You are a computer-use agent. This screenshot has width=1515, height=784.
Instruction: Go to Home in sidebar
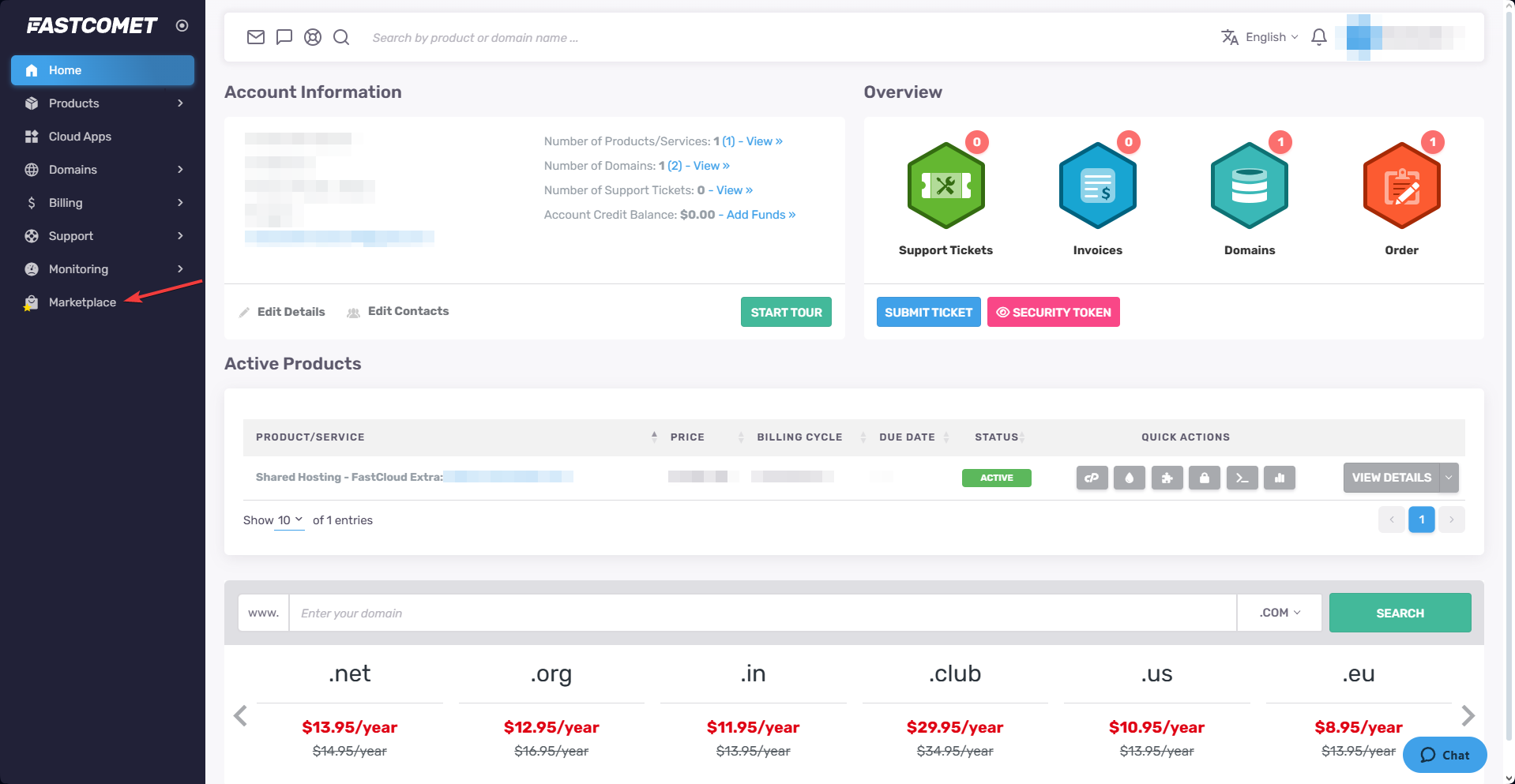103,70
